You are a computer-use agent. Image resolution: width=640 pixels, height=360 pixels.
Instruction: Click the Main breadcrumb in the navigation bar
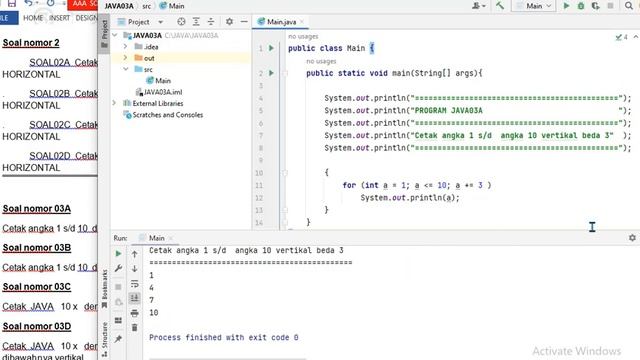tap(172, 6)
